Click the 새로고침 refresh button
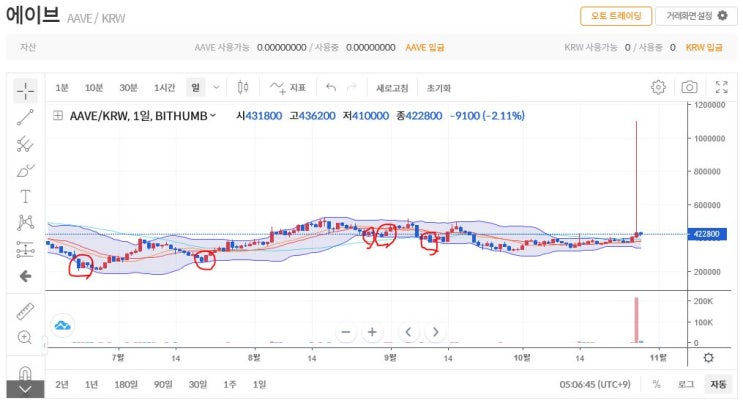This screenshot has width=743, height=406. click(392, 88)
